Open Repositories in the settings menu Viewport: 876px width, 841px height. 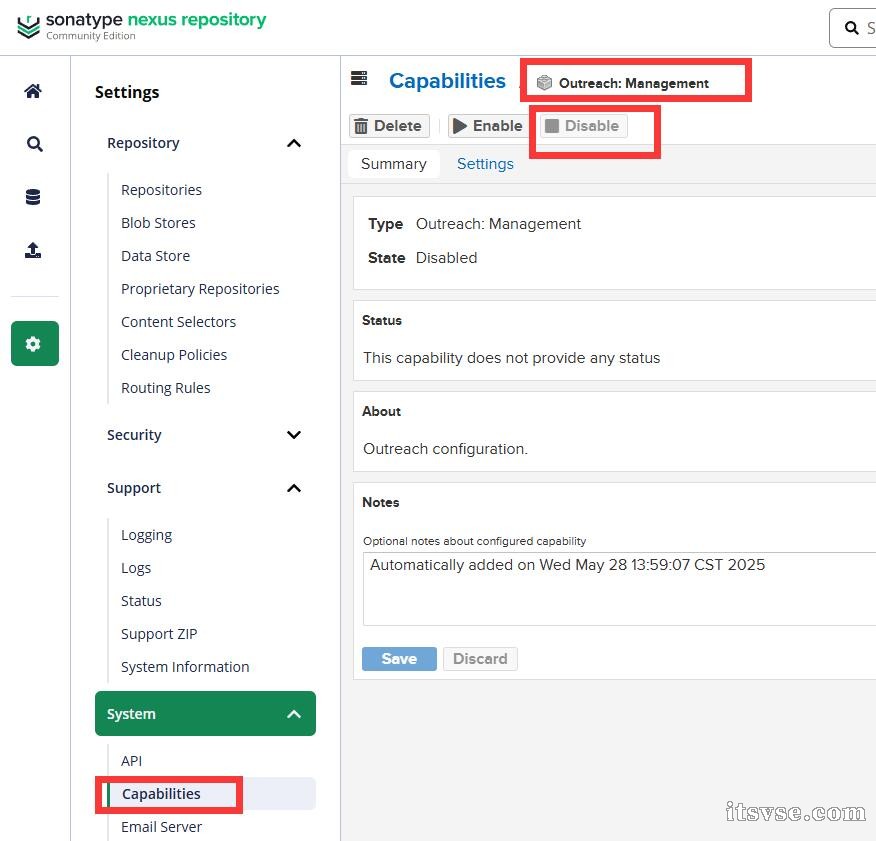161,190
